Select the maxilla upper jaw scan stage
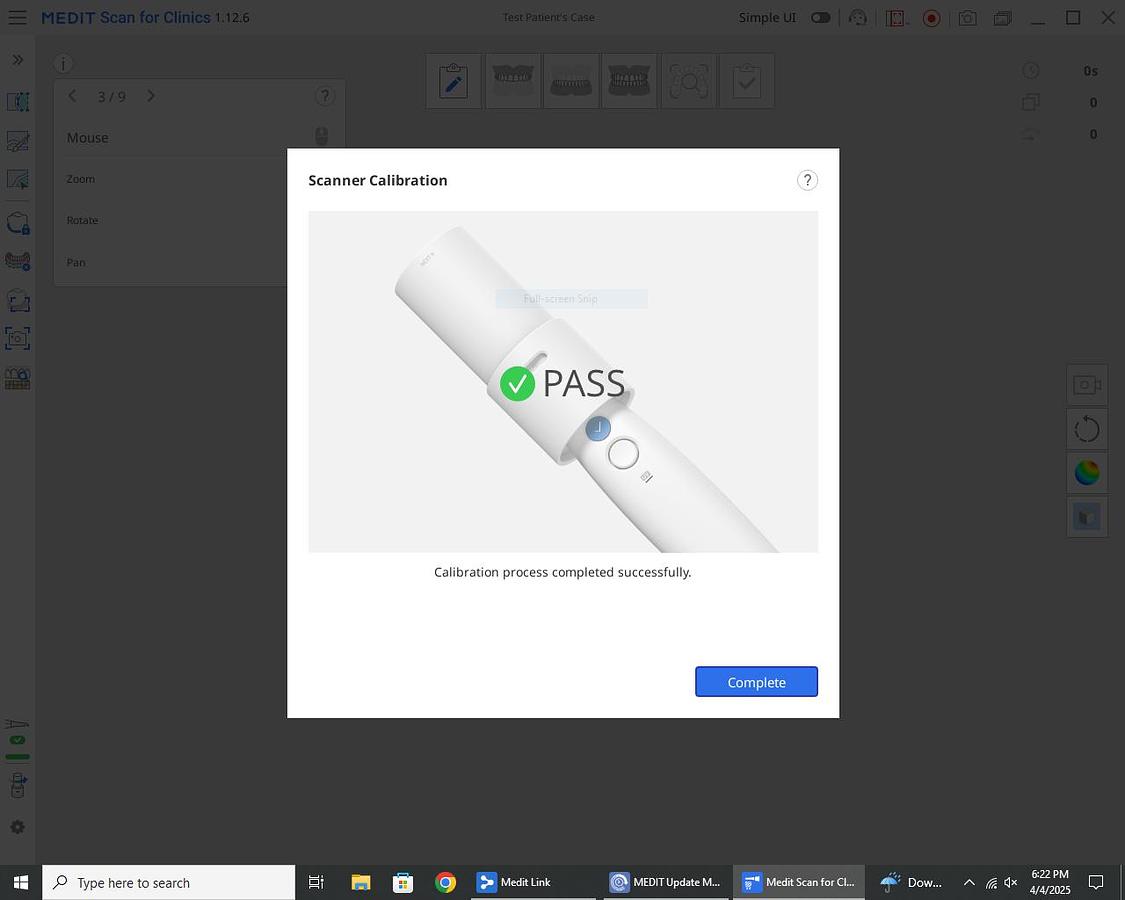Screen dimensions: 1125x900 coord(513,81)
